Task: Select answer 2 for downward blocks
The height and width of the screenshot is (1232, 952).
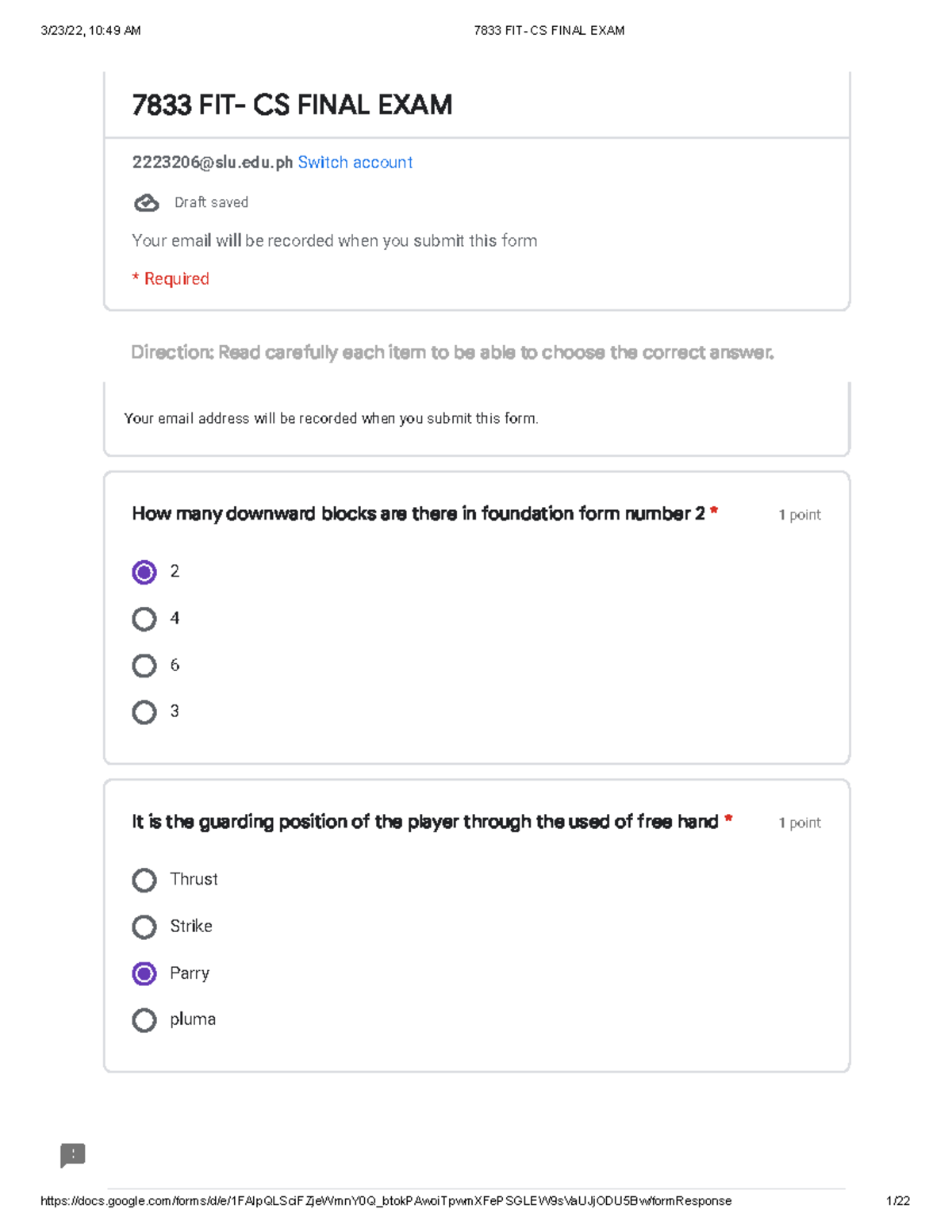Action: [x=144, y=572]
